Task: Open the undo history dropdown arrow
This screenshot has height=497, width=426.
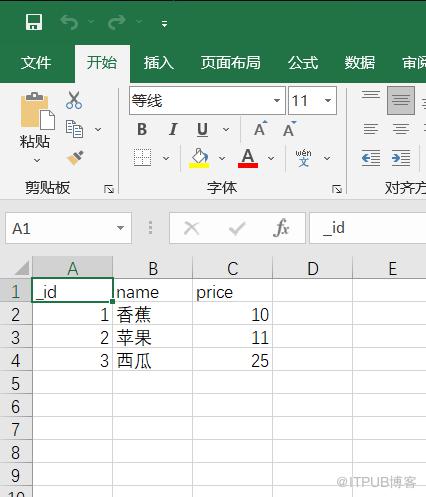Action: tap(91, 22)
